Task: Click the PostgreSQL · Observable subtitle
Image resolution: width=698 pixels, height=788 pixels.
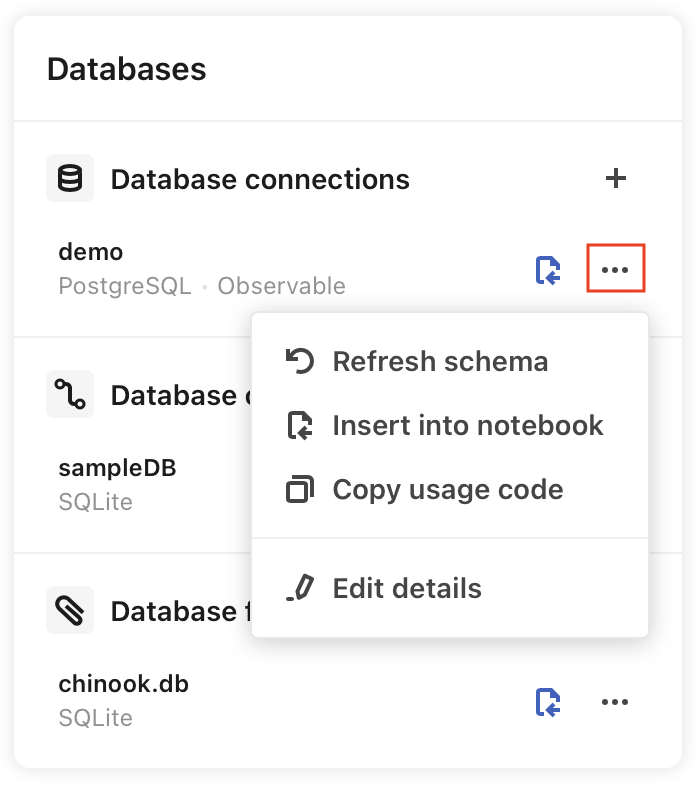Action: pyautogui.click(x=202, y=286)
